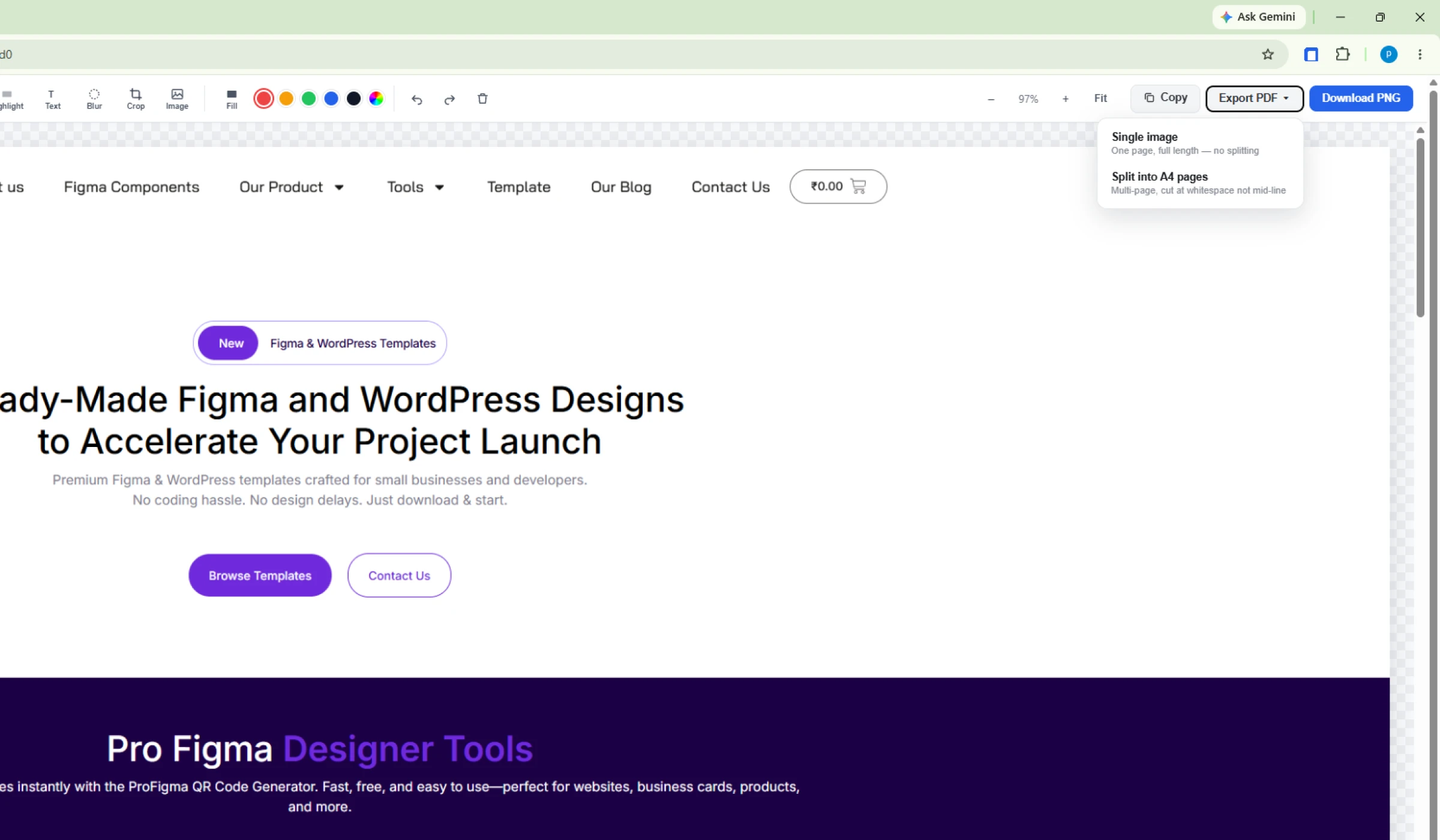Download the screenshot as PNG
This screenshot has height=840, width=1440.
(1361, 98)
